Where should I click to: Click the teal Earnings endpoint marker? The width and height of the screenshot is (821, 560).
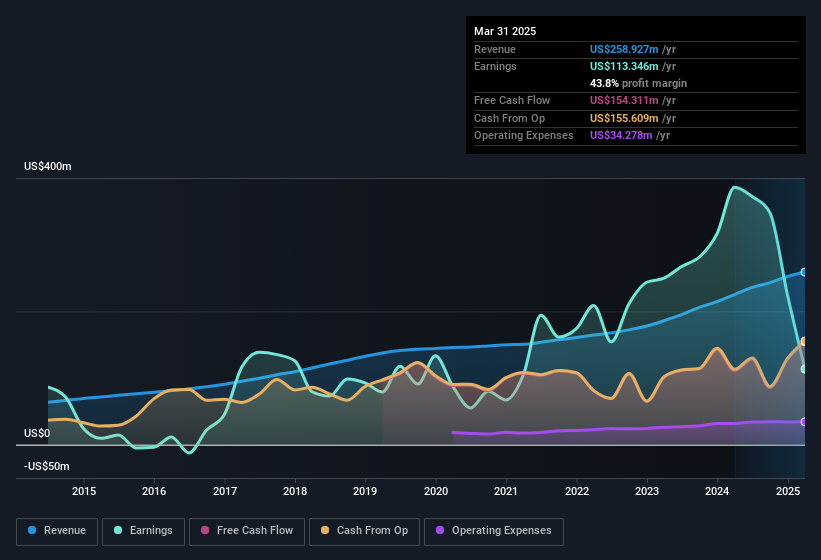(x=804, y=369)
